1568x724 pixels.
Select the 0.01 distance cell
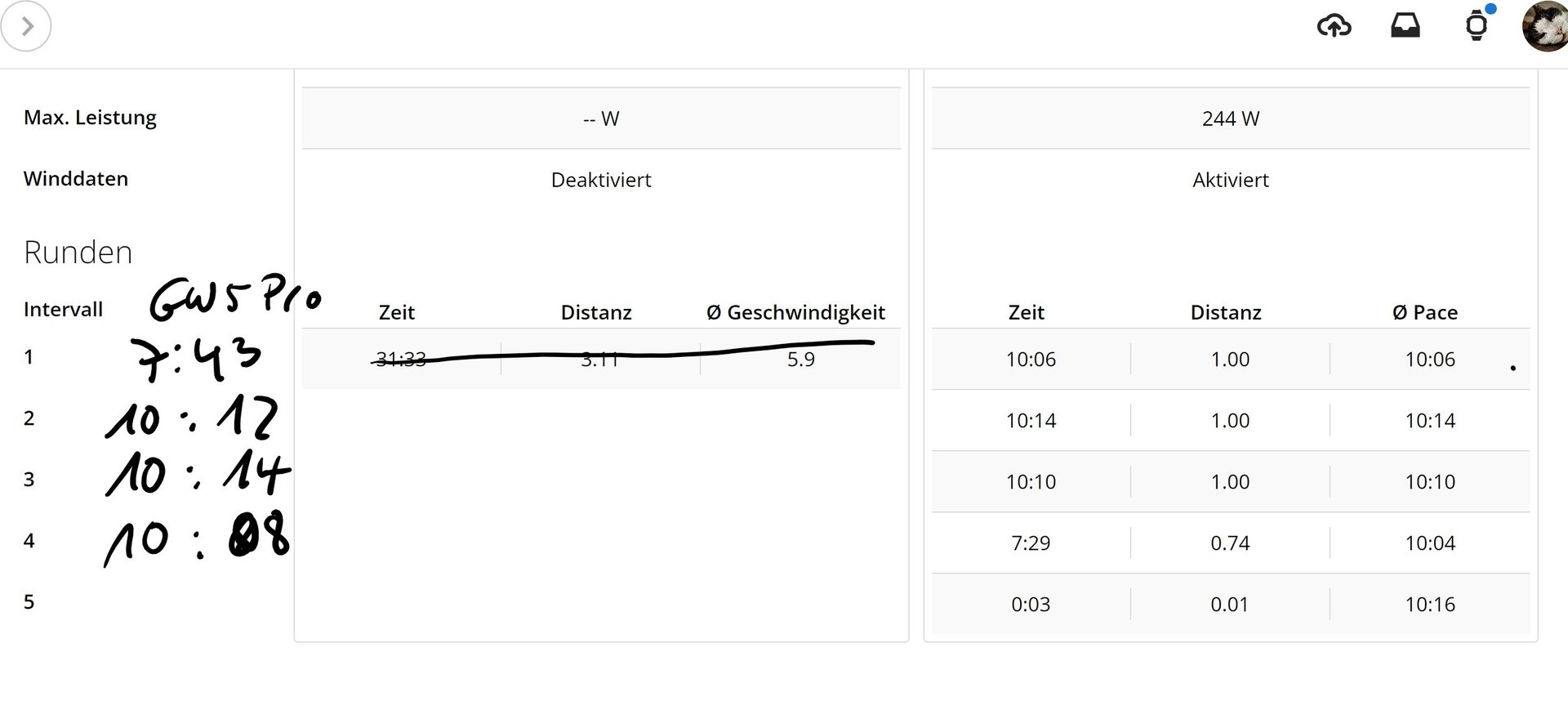[1229, 604]
